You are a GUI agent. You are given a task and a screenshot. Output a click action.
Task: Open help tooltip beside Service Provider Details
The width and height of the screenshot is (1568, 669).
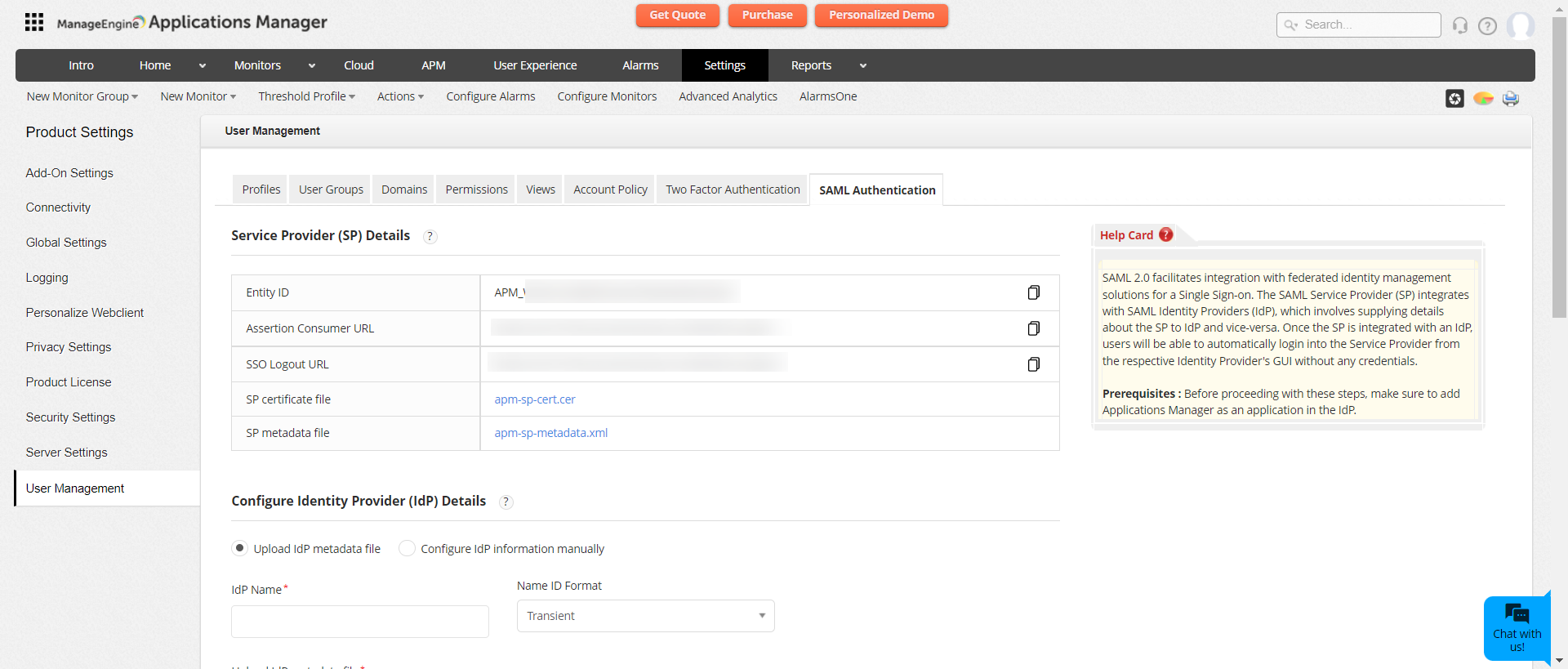point(430,237)
